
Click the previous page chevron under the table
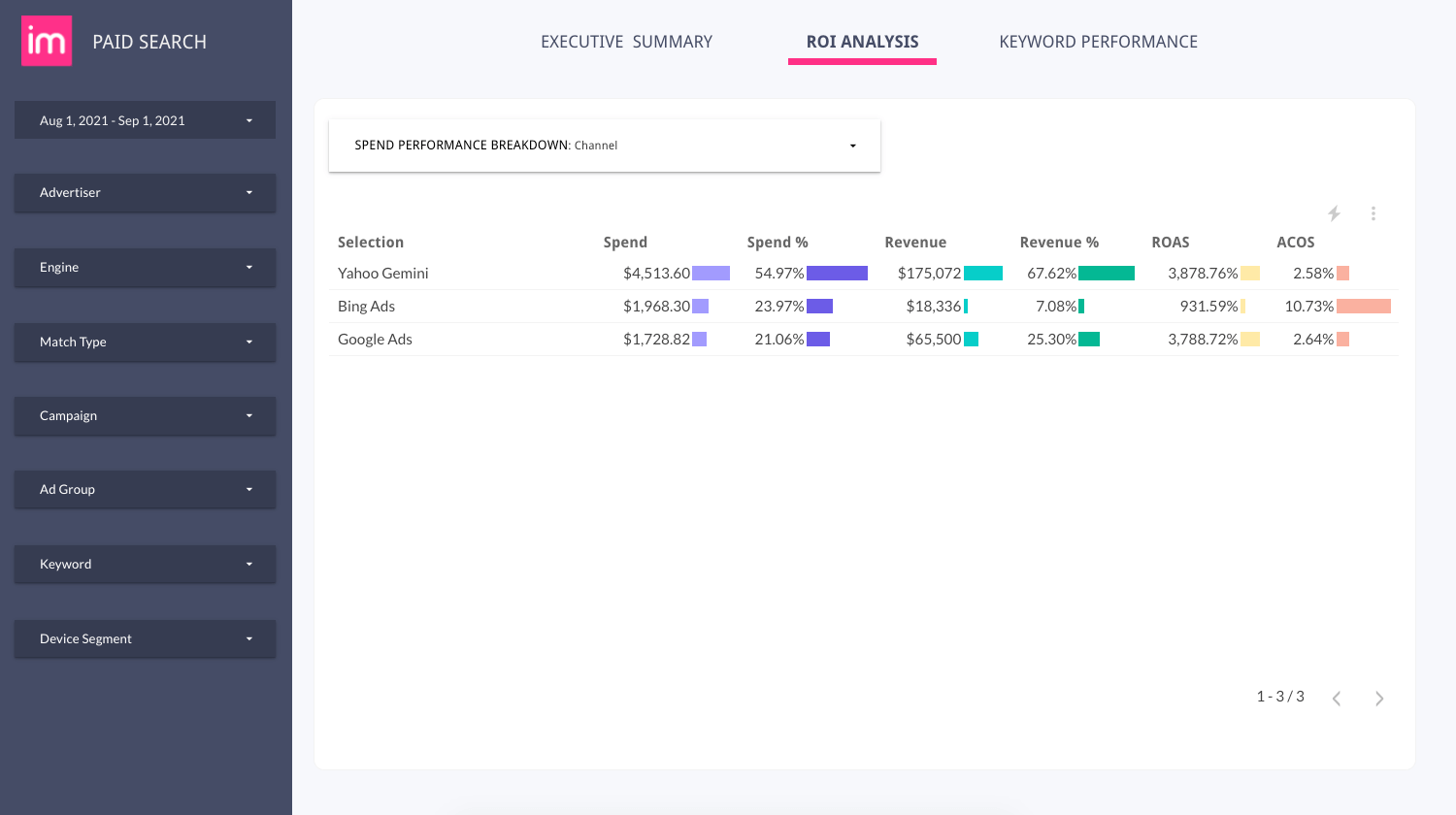click(x=1337, y=698)
